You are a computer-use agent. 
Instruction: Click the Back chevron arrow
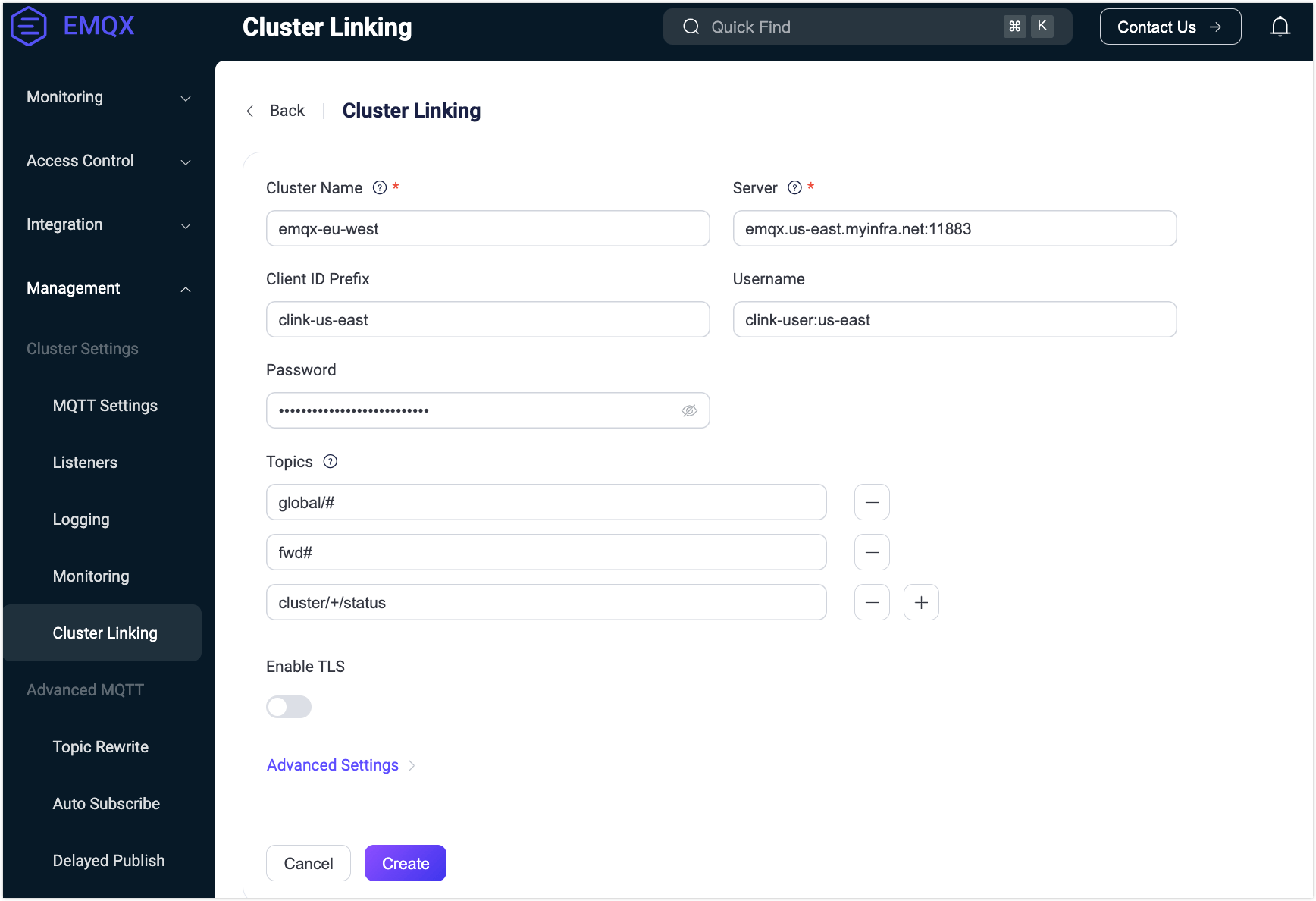pos(250,111)
